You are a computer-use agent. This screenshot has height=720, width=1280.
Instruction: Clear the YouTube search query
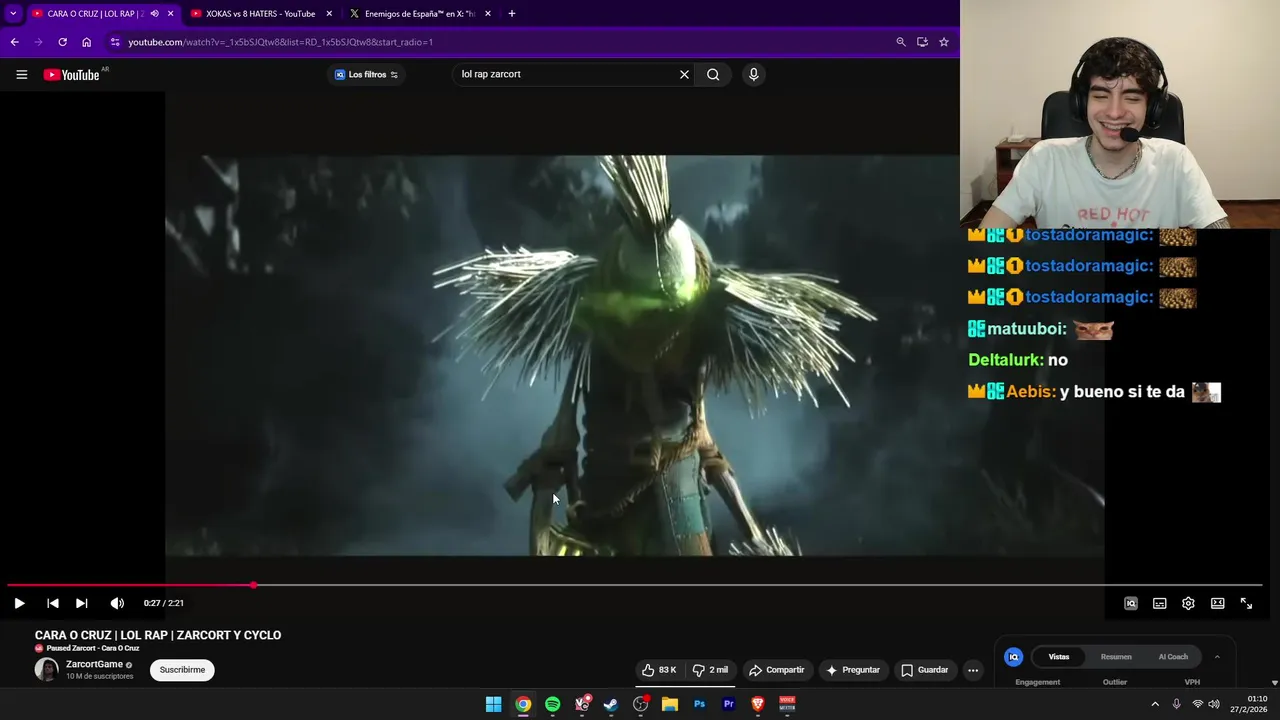(684, 74)
